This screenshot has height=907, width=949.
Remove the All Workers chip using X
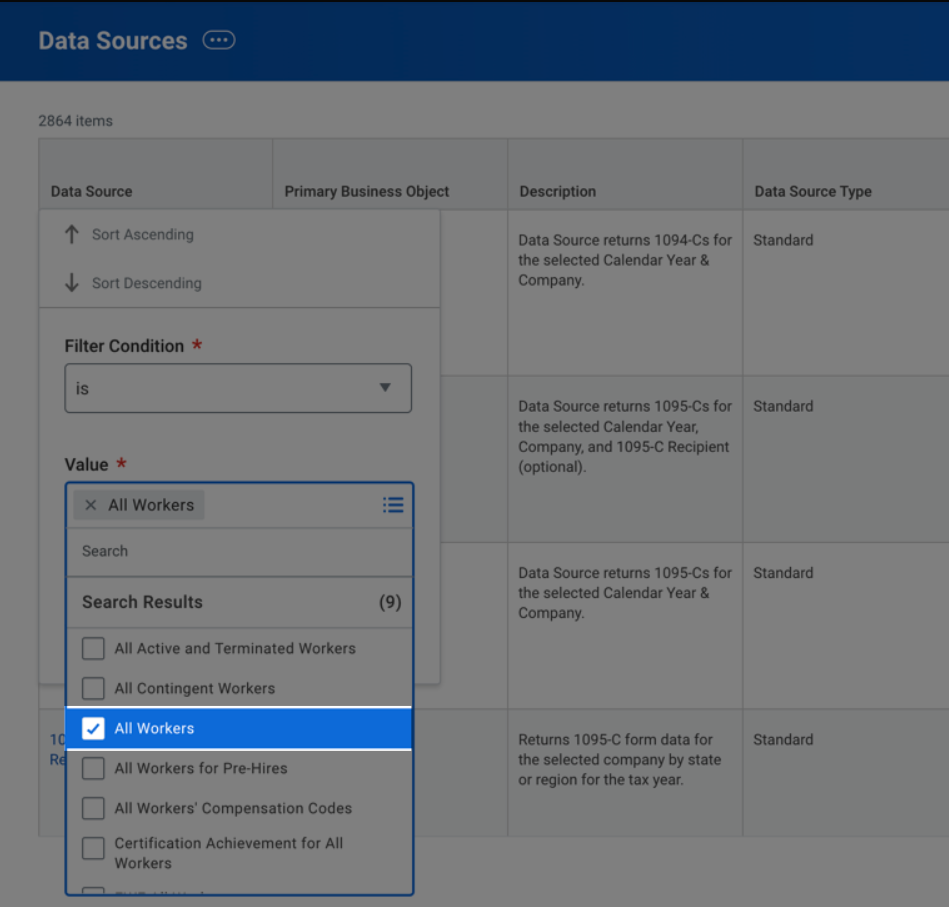click(91, 505)
